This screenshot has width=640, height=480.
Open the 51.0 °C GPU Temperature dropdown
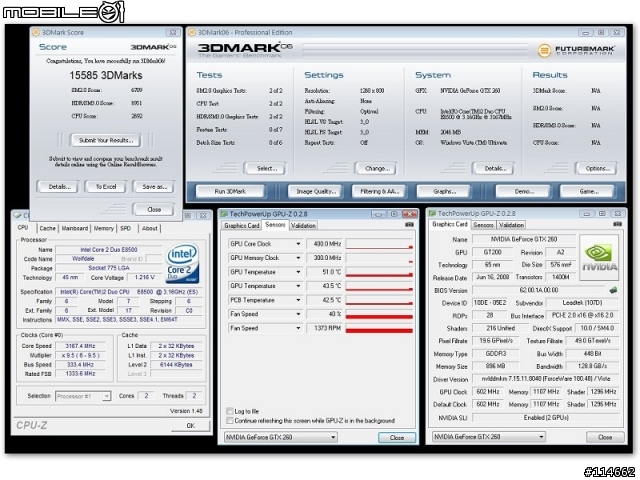(x=298, y=272)
